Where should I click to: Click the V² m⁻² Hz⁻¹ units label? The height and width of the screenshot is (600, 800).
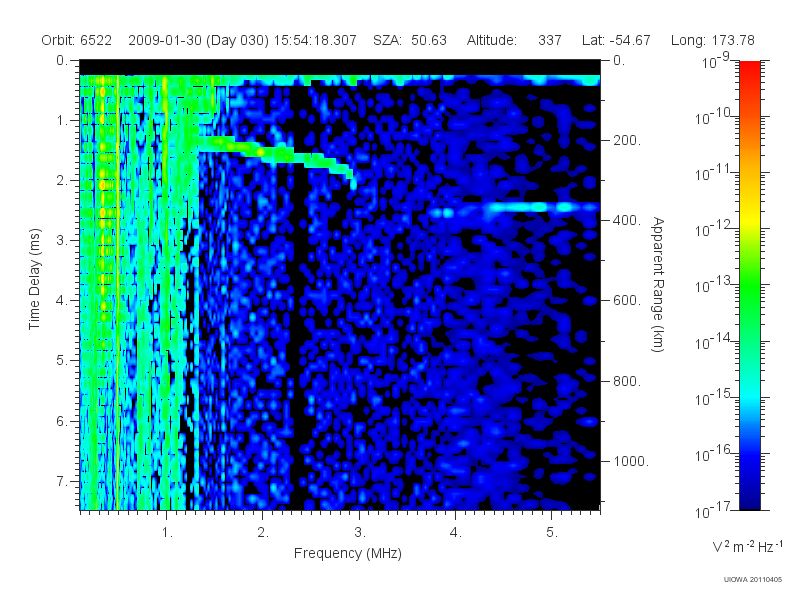coord(747,546)
